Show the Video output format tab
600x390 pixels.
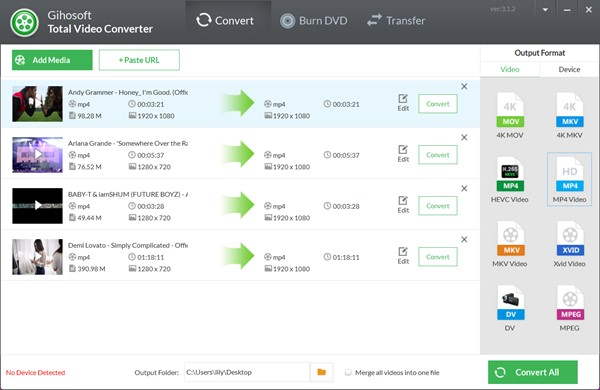(x=510, y=69)
